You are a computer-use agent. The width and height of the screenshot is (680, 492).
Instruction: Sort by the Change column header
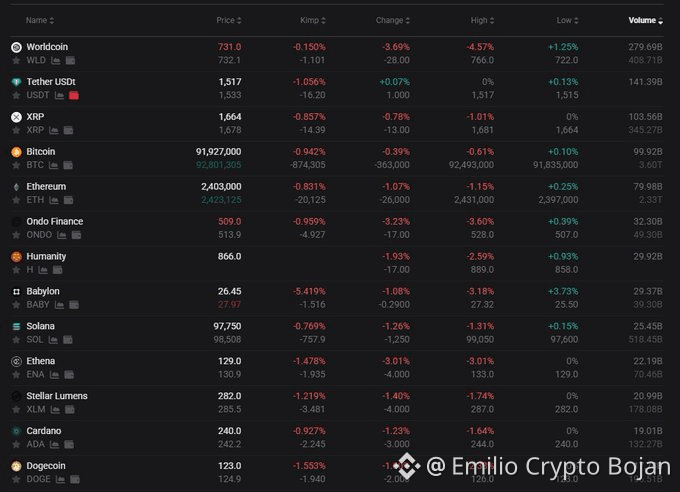point(392,20)
